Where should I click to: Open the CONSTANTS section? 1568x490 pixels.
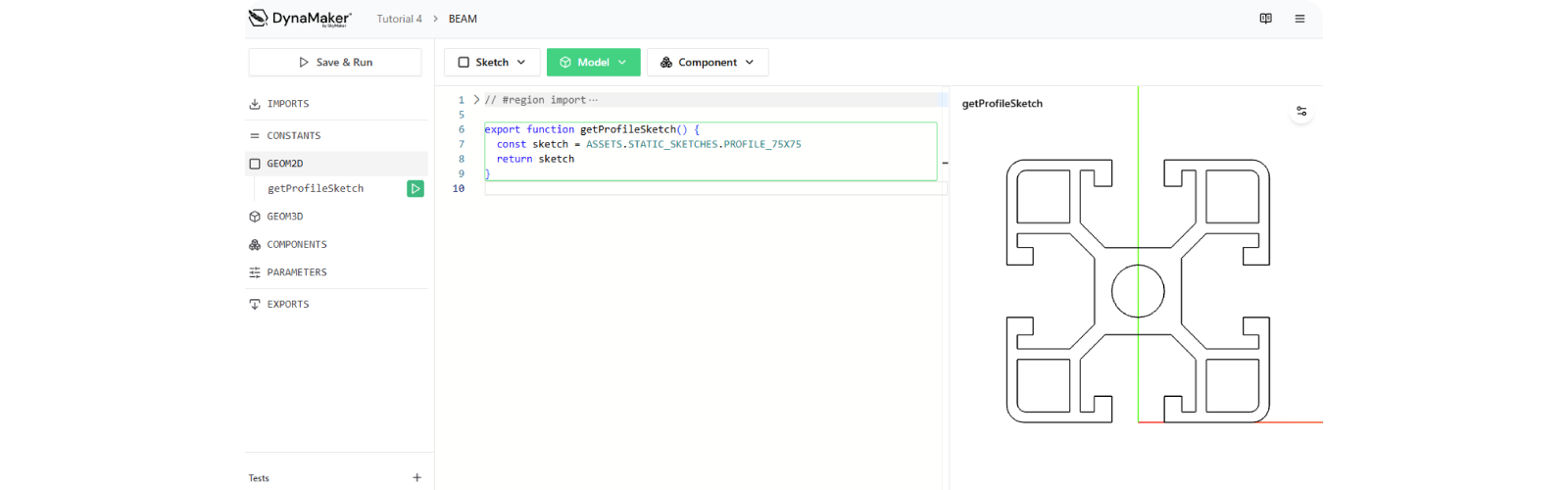[x=294, y=136]
